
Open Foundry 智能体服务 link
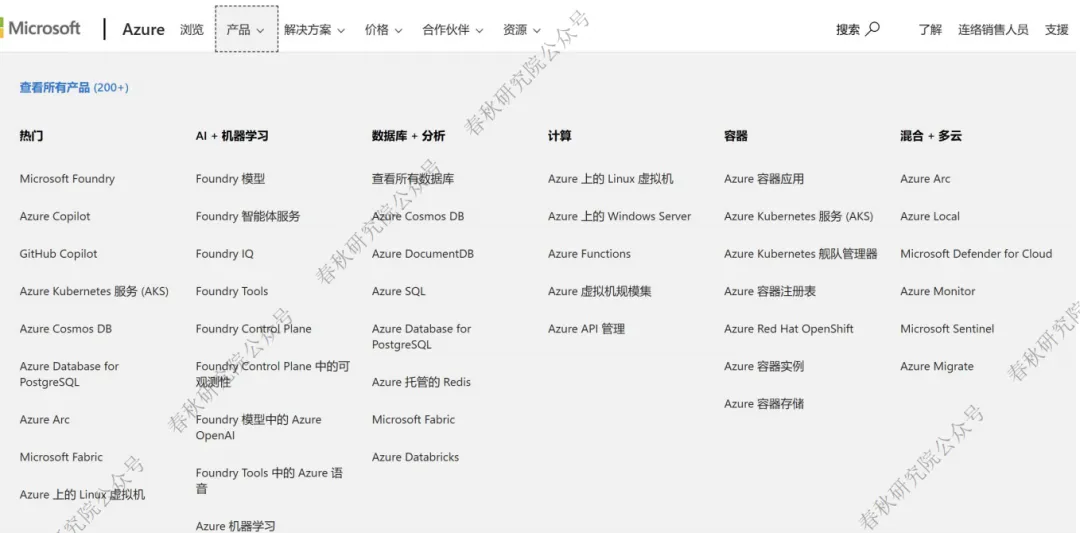pos(248,216)
